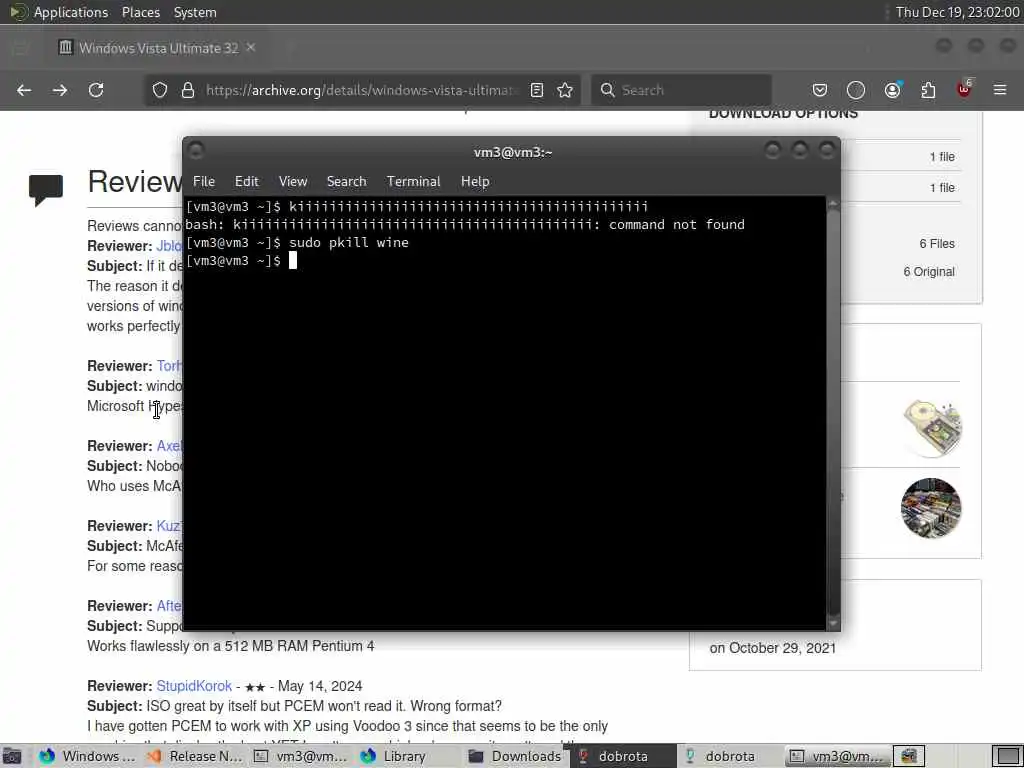The width and height of the screenshot is (1024, 768).
Task: Open the Places menu in top panel
Action: point(140,12)
